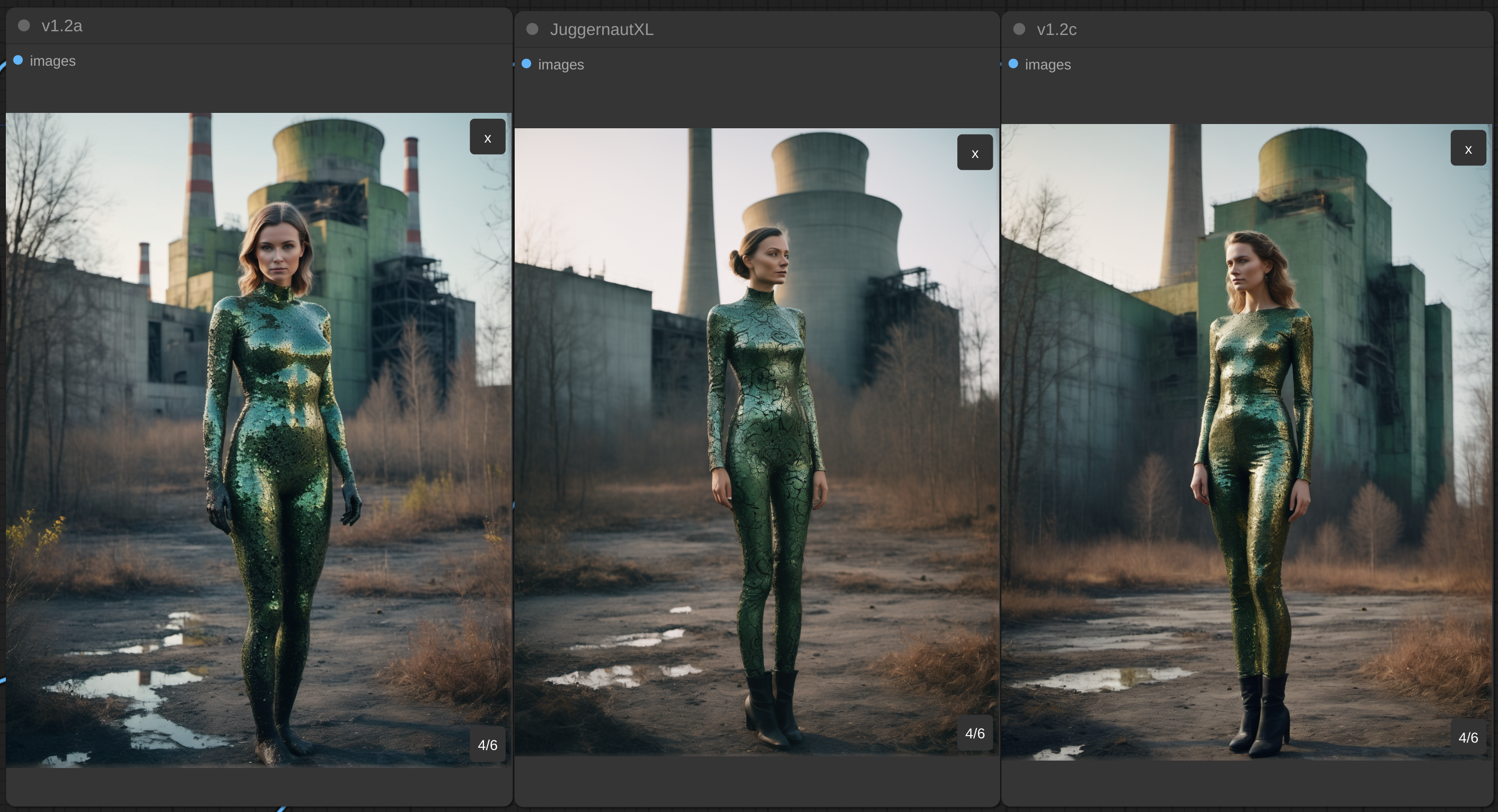This screenshot has width=1498, height=812.
Task: Click the images input port on v1.2a
Action: pos(18,60)
